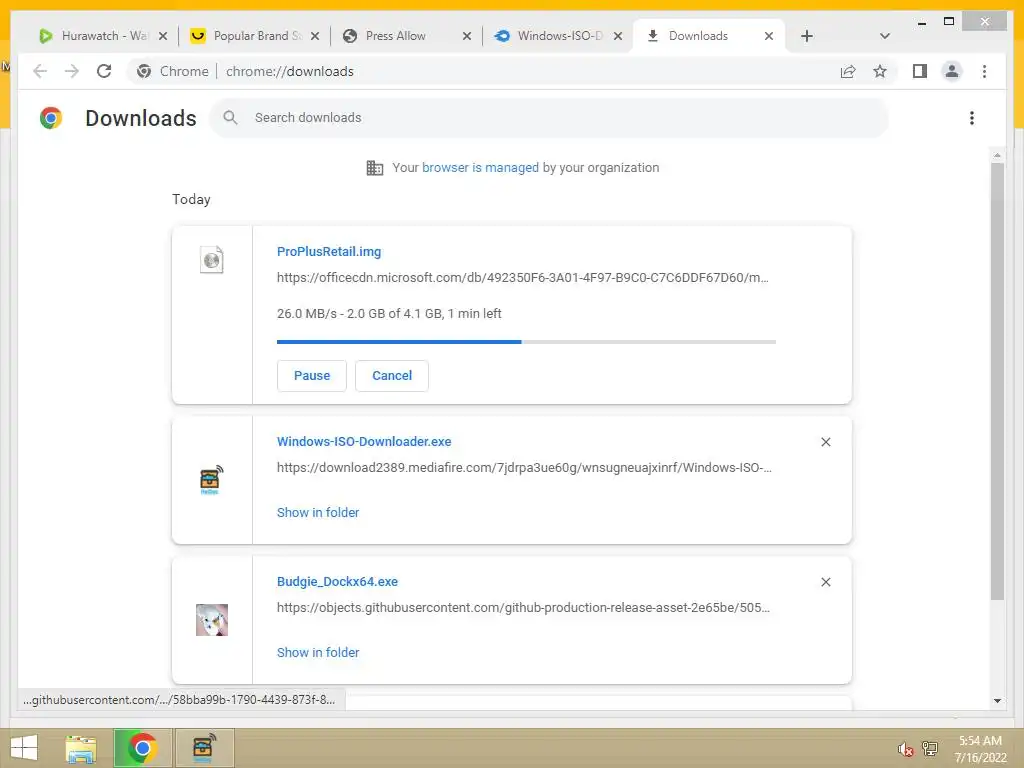This screenshot has height=768, width=1024.
Task: Cancel the ProPlusRetail.img download
Action: pyautogui.click(x=392, y=376)
